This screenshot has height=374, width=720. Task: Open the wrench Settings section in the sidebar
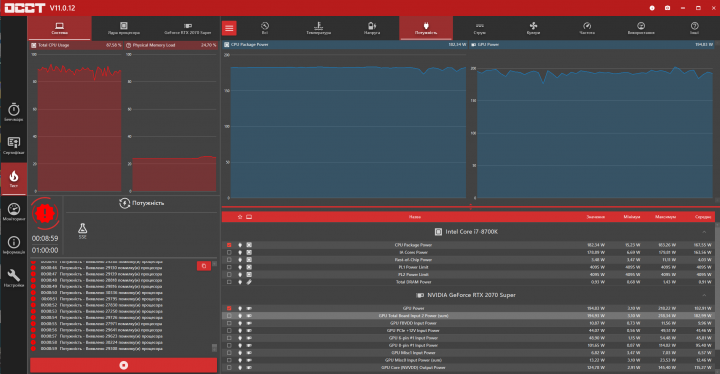click(x=14, y=278)
